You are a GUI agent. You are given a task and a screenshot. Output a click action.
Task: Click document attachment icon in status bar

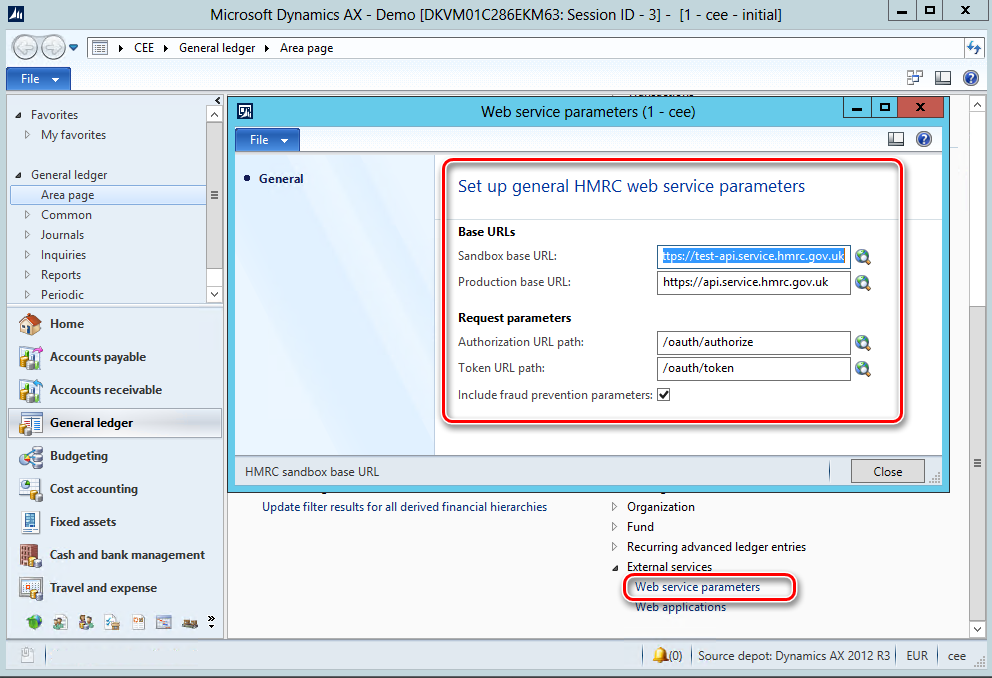27,655
